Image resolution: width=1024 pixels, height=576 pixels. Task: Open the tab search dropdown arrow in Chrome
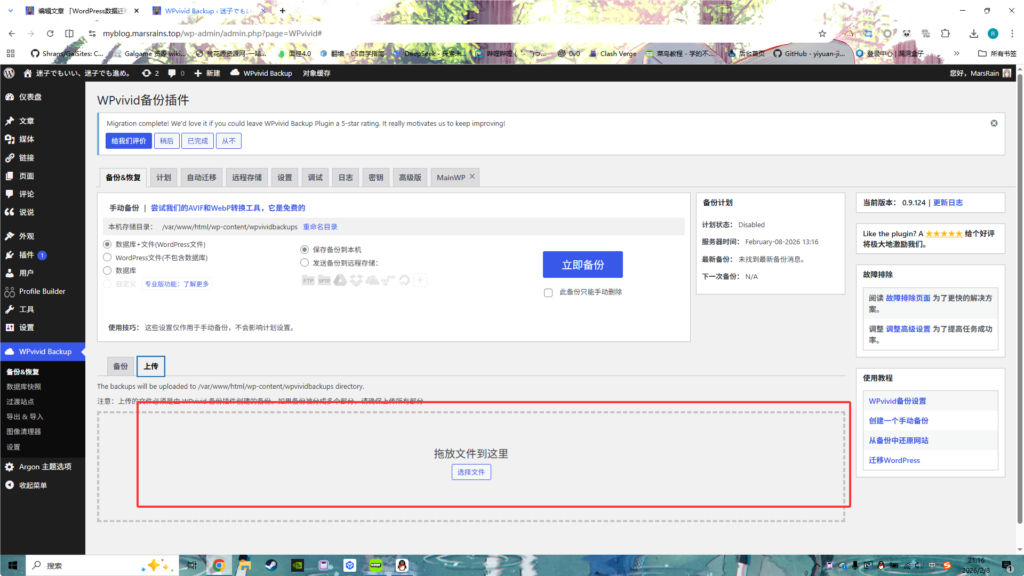click(x=13, y=10)
